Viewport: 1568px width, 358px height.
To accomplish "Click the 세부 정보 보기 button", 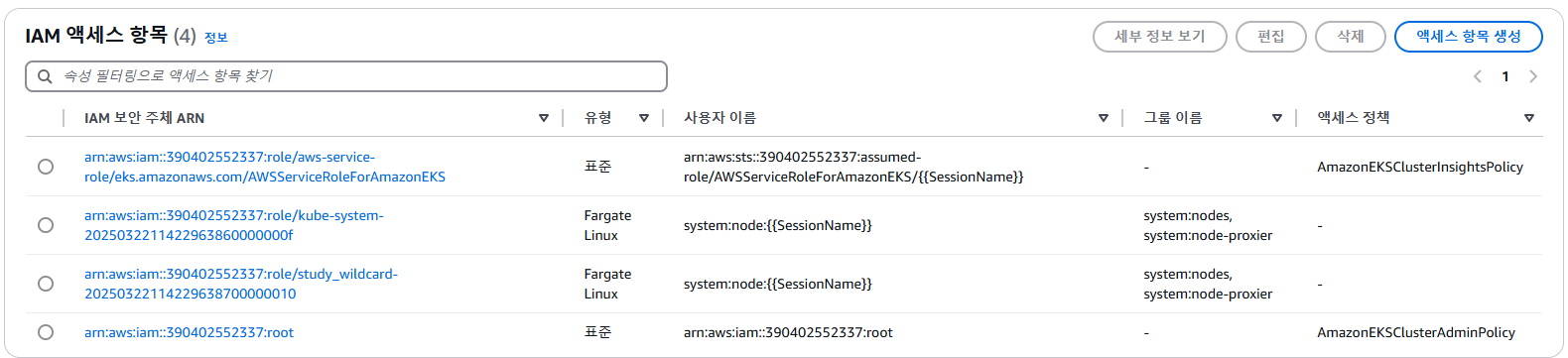I will [1160, 37].
